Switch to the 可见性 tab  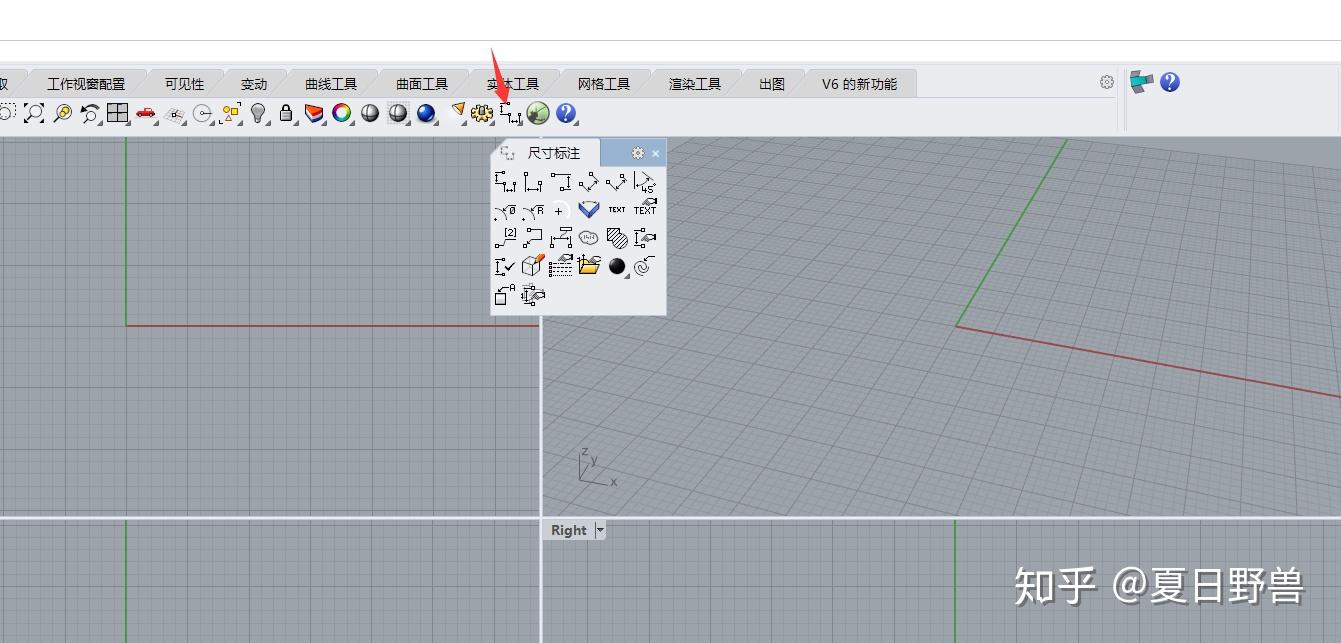pos(184,84)
